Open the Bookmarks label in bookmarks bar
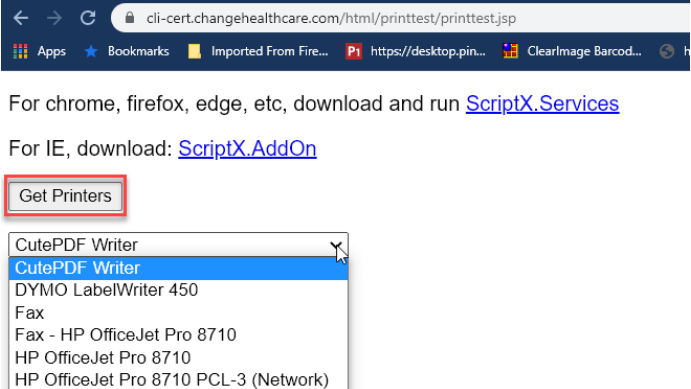 click(x=138, y=52)
